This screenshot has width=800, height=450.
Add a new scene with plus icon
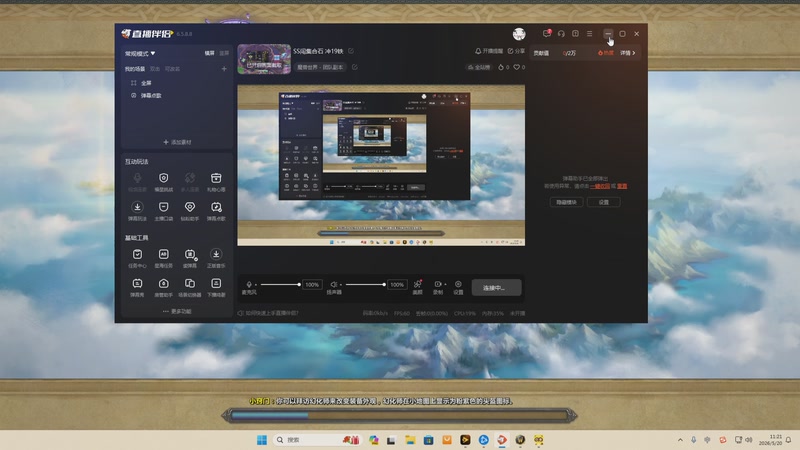click(224, 68)
